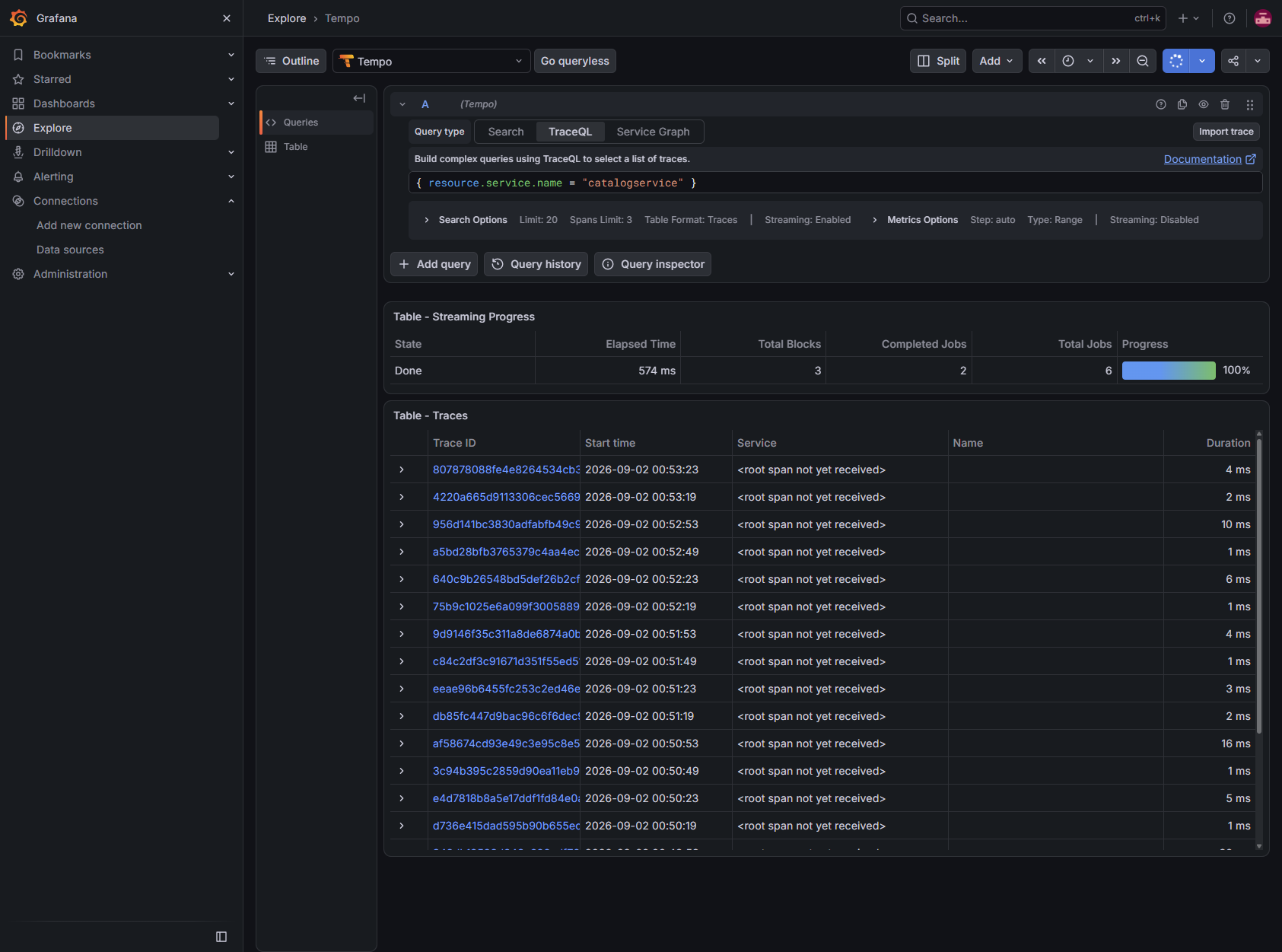Click the Go queryless button
1282x952 pixels.
[575, 61]
